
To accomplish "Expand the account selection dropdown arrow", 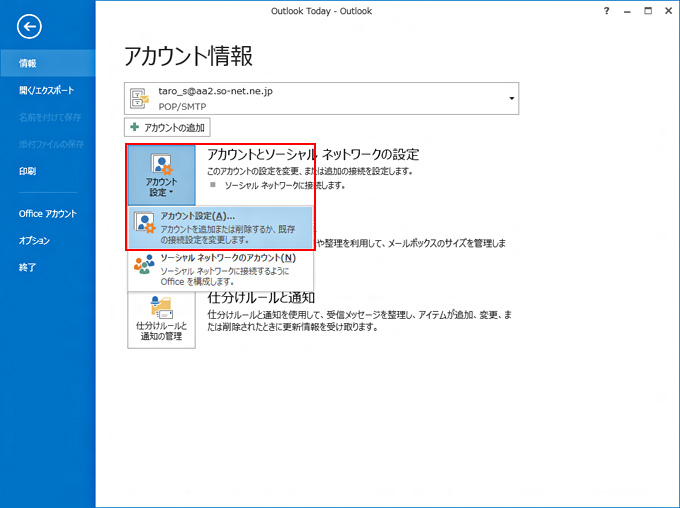I will [512, 98].
